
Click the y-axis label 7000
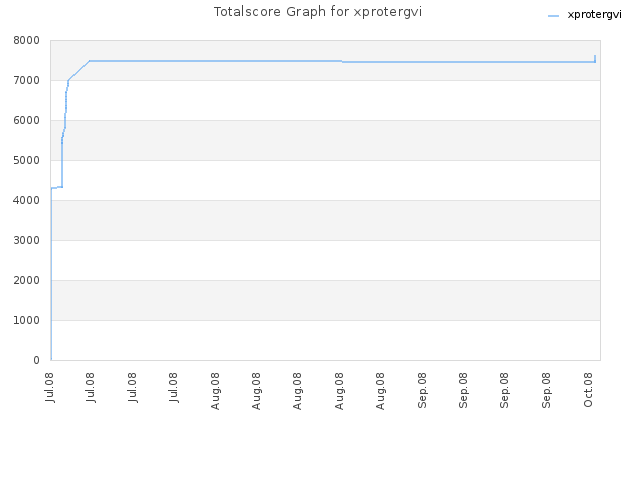pos(27,80)
